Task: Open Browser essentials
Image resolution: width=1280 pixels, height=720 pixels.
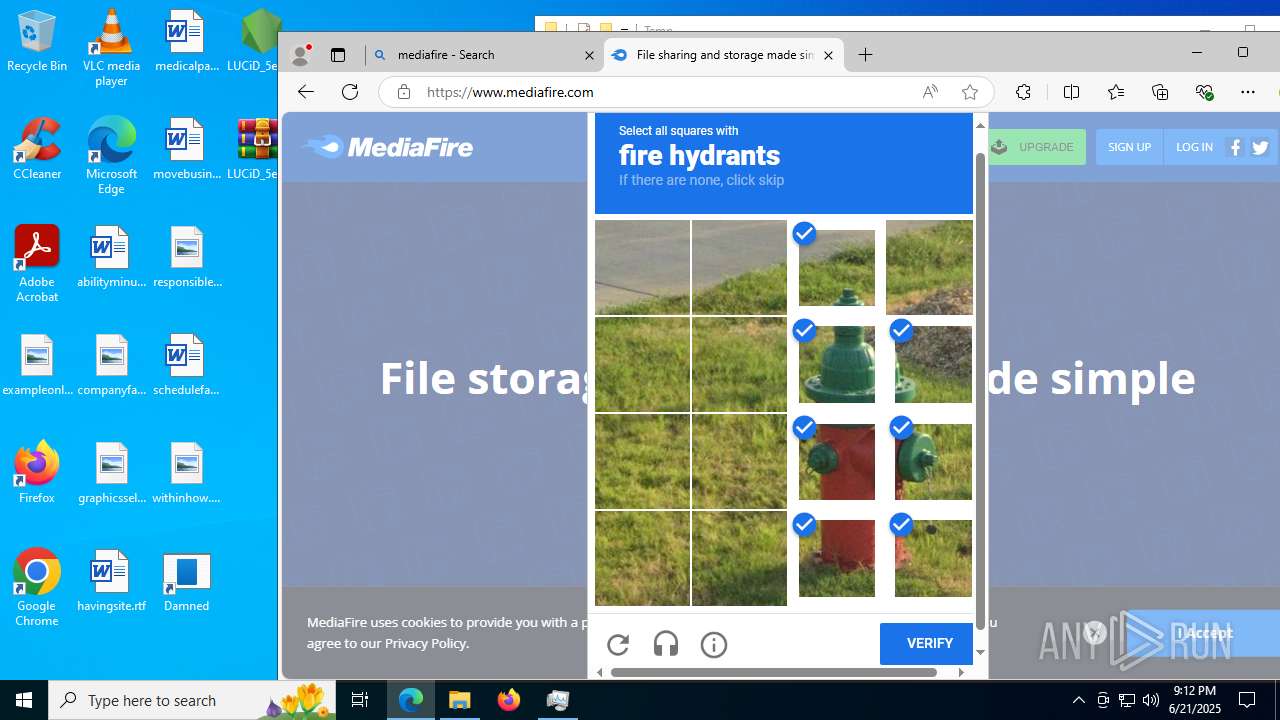Action: coord(1204,92)
